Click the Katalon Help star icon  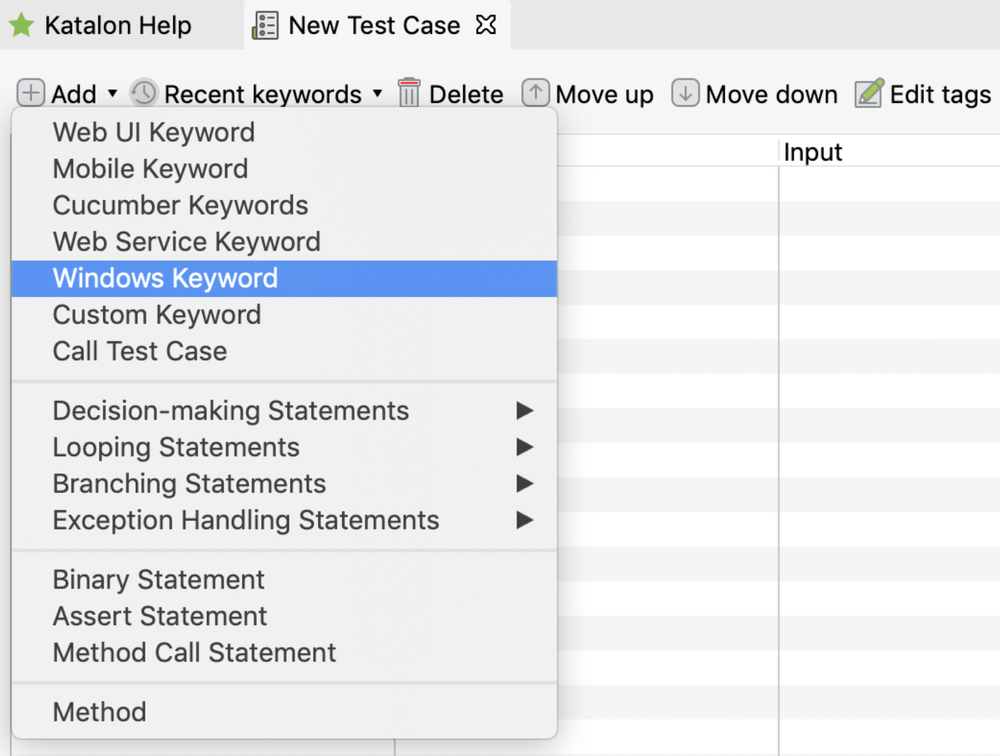point(22,25)
